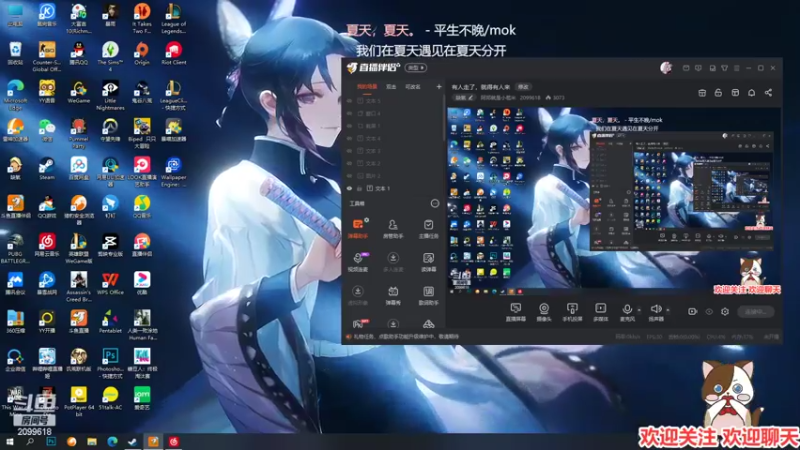Open the 主播任务 streamer tasks tool
This screenshot has width=800, height=450.
tap(428, 228)
